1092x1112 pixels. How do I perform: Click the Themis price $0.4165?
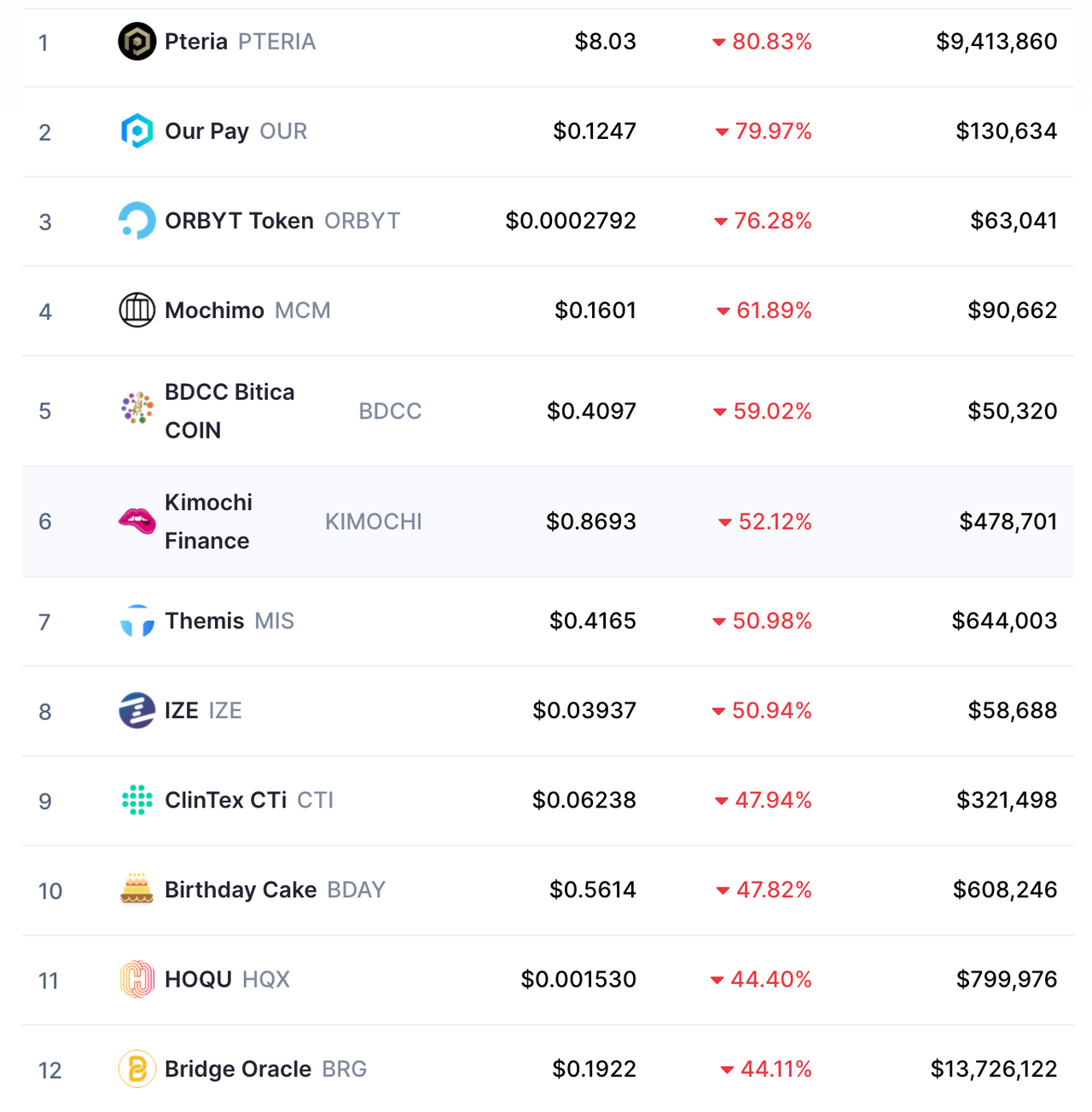pyautogui.click(x=593, y=621)
